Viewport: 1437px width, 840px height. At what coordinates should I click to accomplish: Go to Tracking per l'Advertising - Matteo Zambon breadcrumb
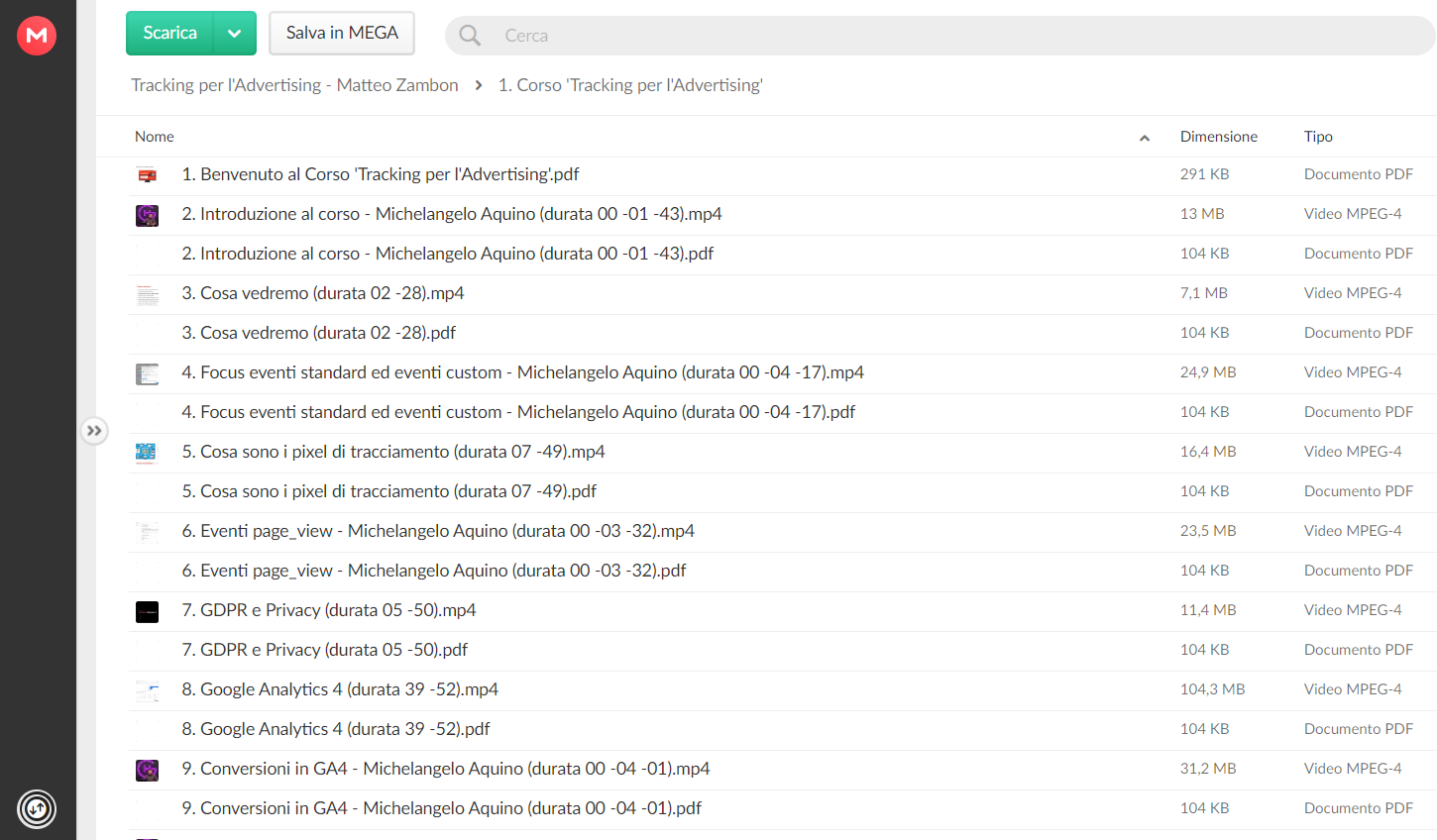coord(294,85)
